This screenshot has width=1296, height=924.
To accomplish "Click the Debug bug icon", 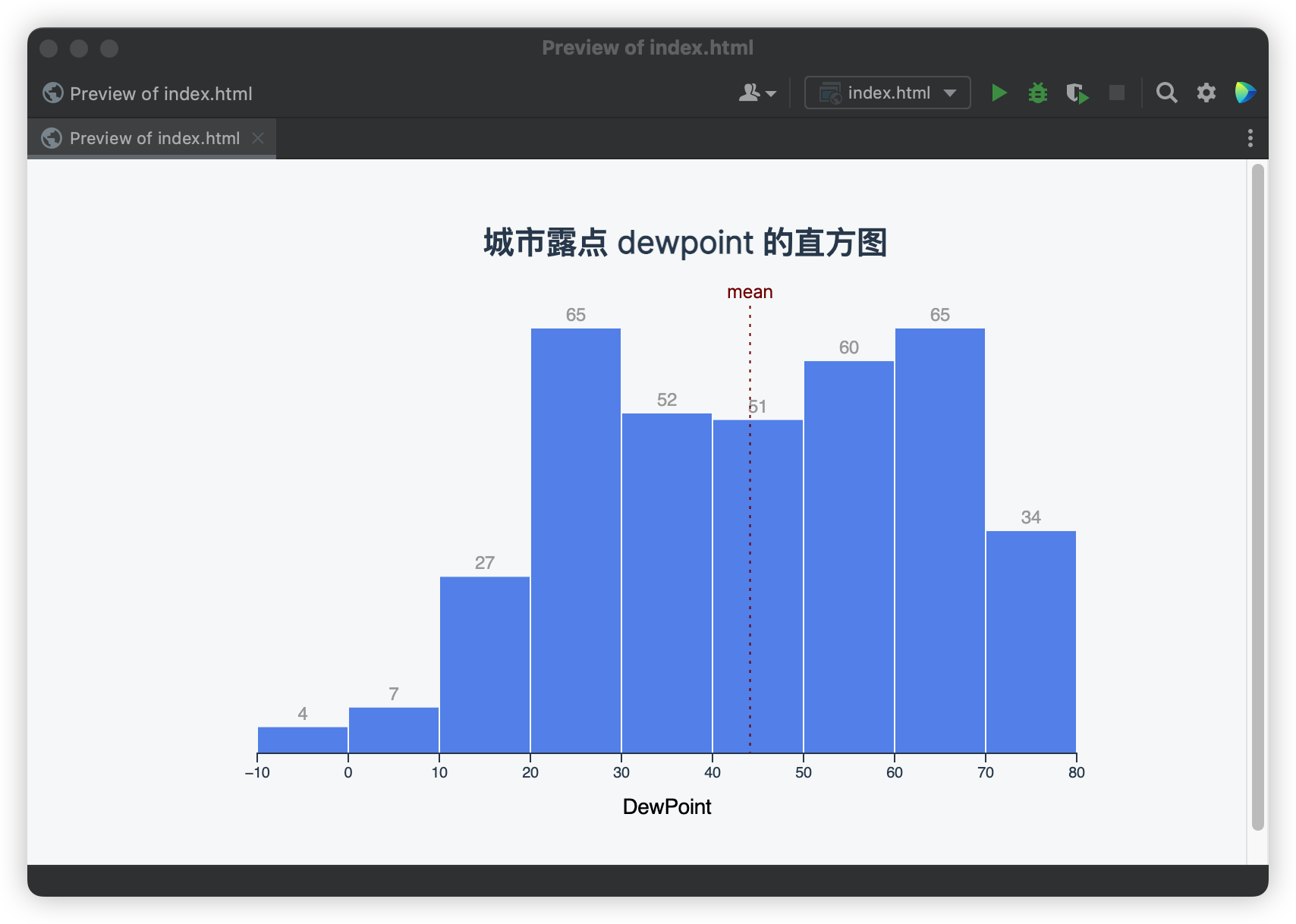I will [x=1038, y=93].
